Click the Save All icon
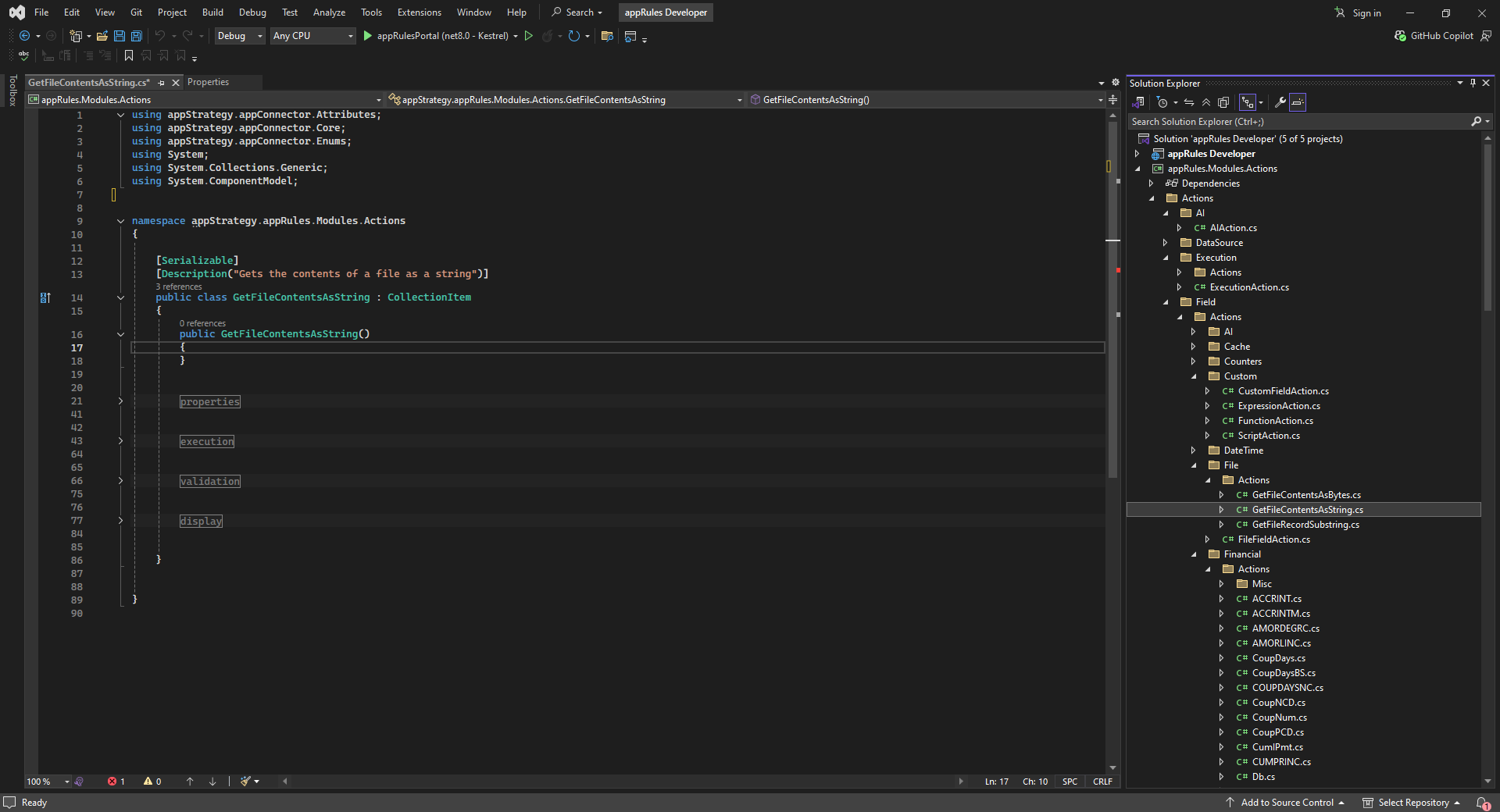 [x=137, y=36]
